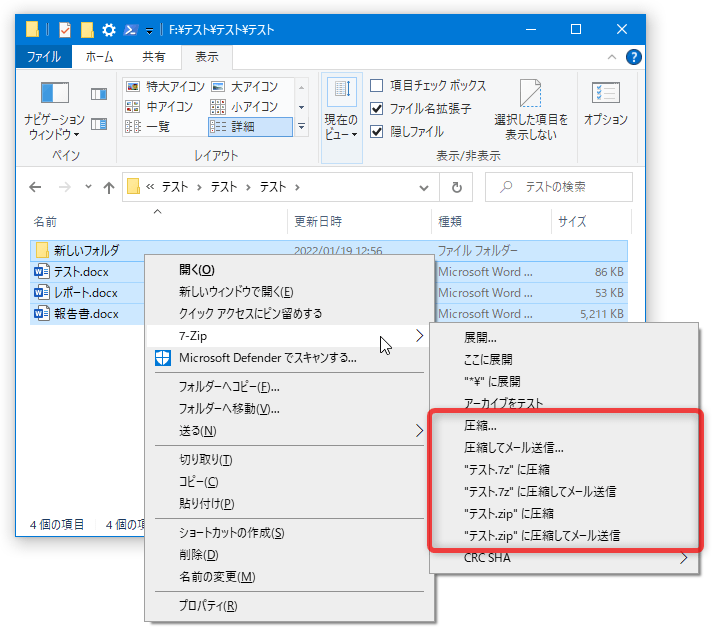
Task: Toggle the Preview pane icon
Action: coord(99,94)
